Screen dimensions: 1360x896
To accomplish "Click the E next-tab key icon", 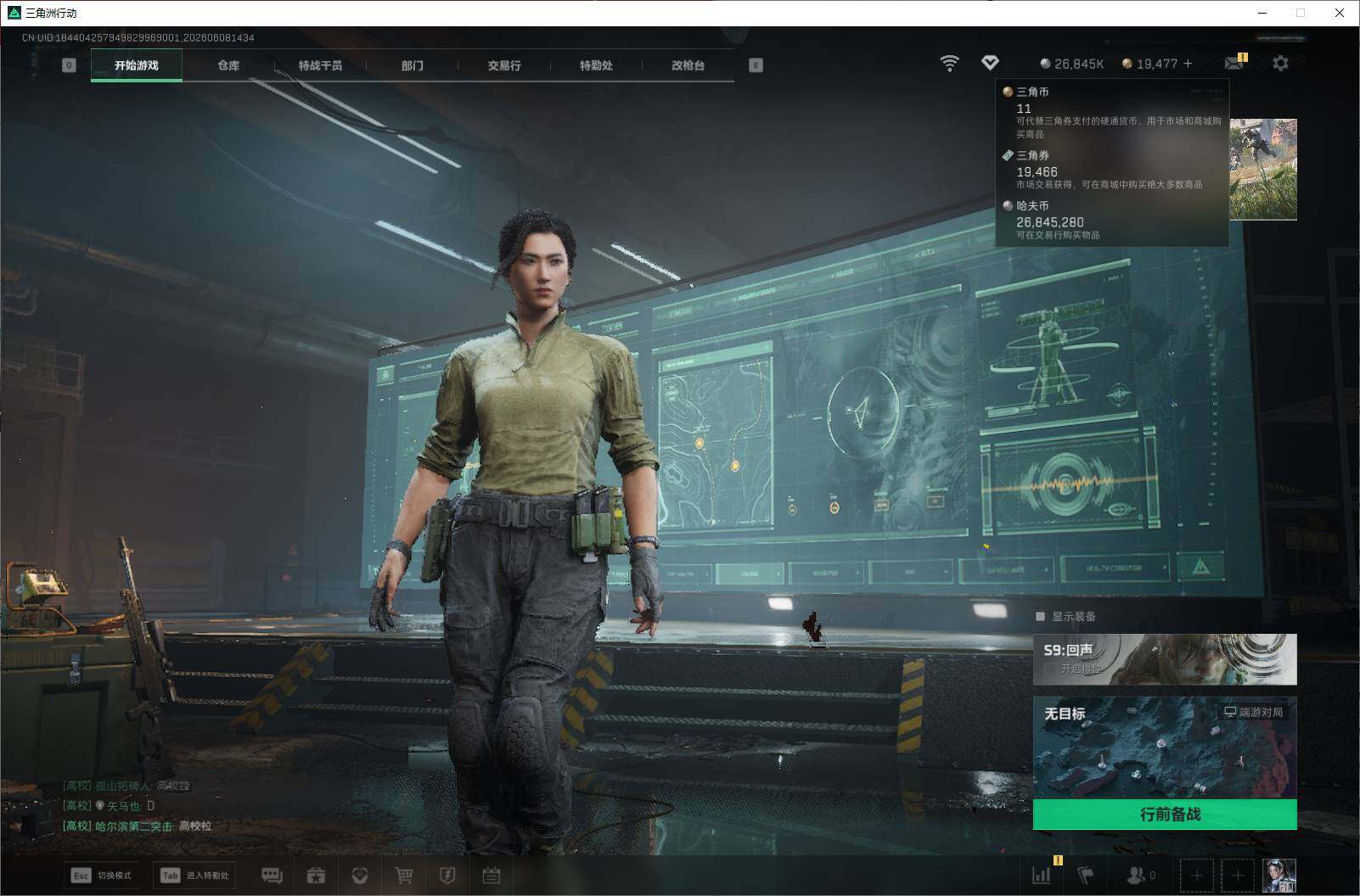I will (756, 65).
